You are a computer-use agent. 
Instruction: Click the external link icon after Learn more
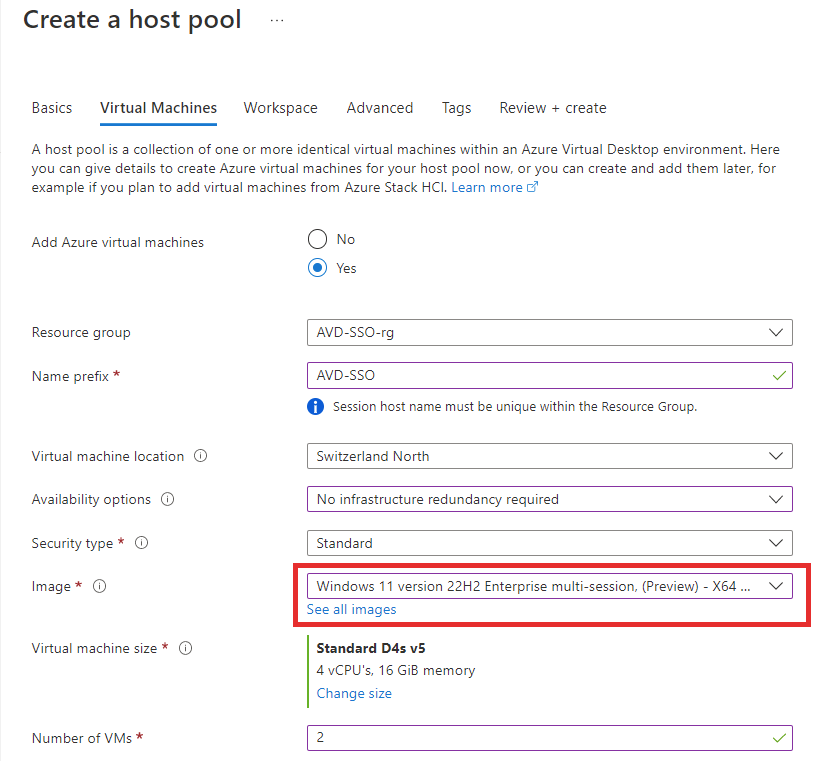(x=532, y=187)
